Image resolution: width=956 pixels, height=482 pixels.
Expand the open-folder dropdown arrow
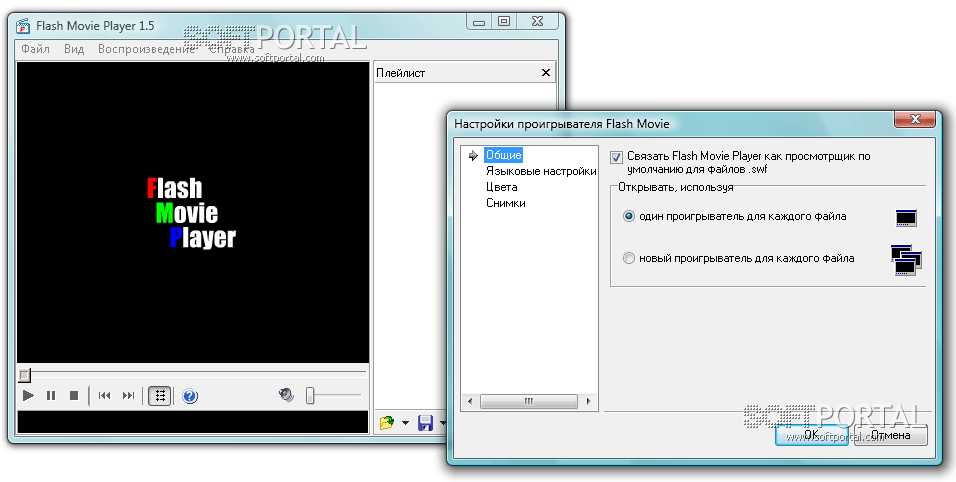405,423
